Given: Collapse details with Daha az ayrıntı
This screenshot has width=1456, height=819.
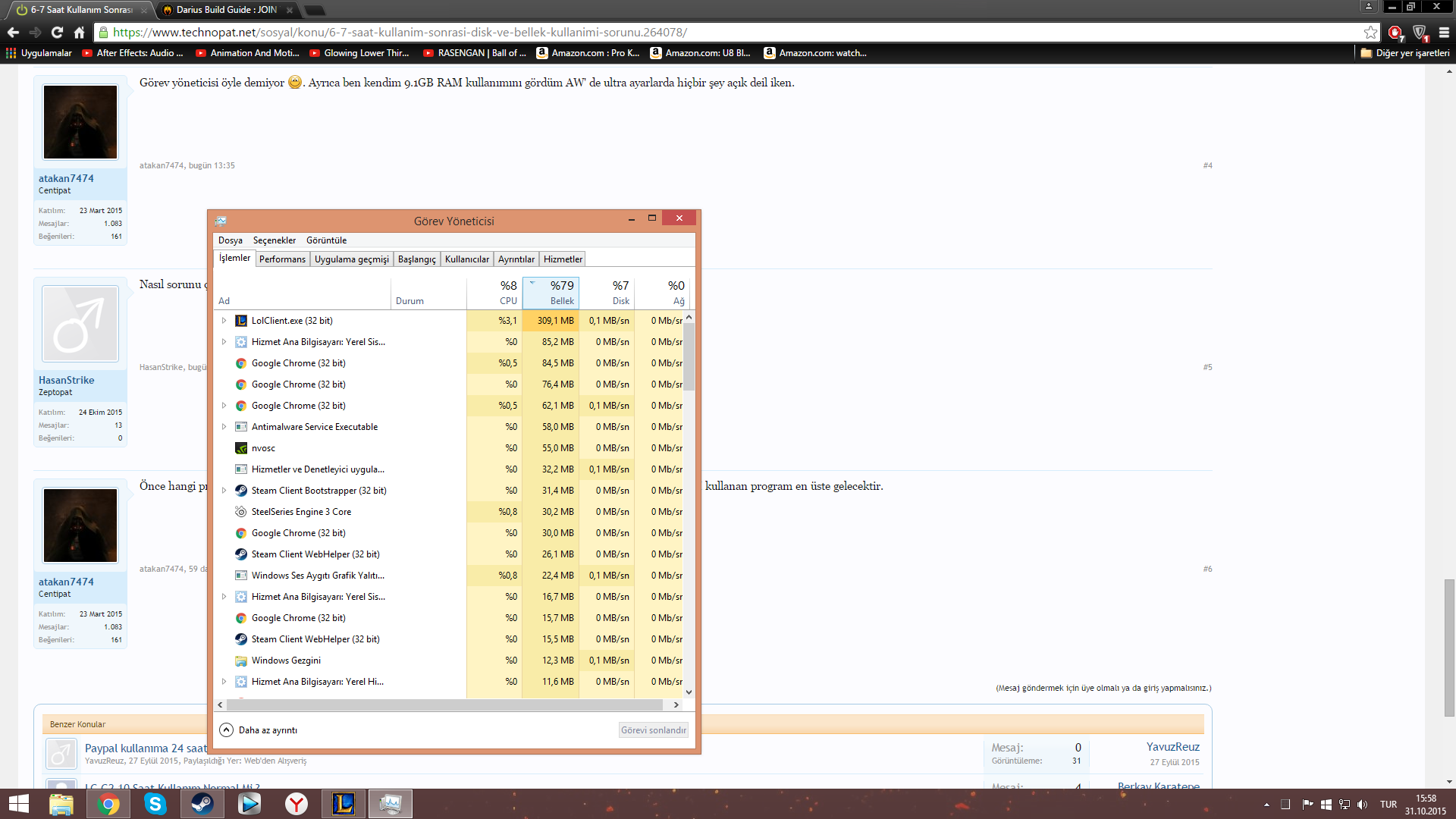Looking at the screenshot, I should (x=259, y=730).
